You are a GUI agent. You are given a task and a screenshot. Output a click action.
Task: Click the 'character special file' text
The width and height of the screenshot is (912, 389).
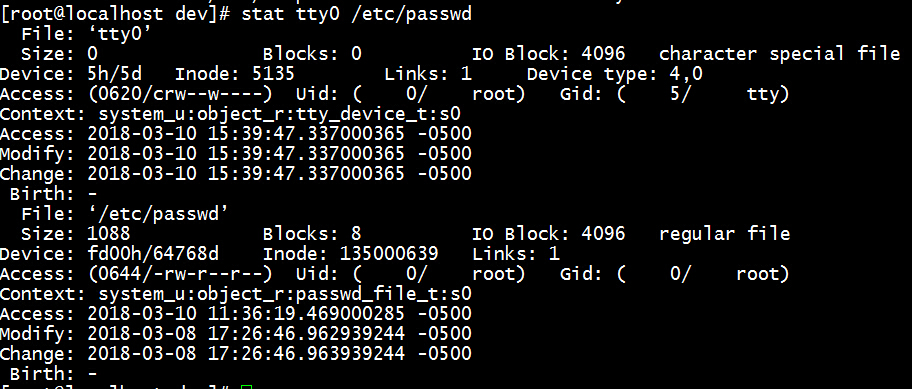pyautogui.click(x=779, y=54)
